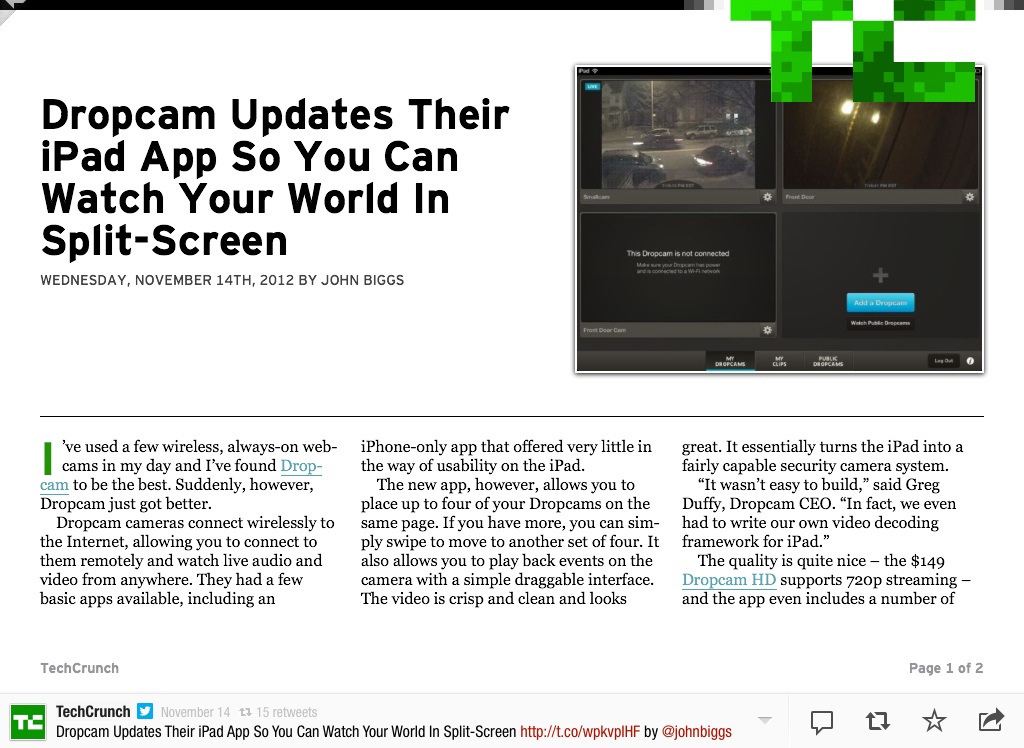
Task: Expand the tweet bar dropdown arrow
Action: tap(765, 720)
